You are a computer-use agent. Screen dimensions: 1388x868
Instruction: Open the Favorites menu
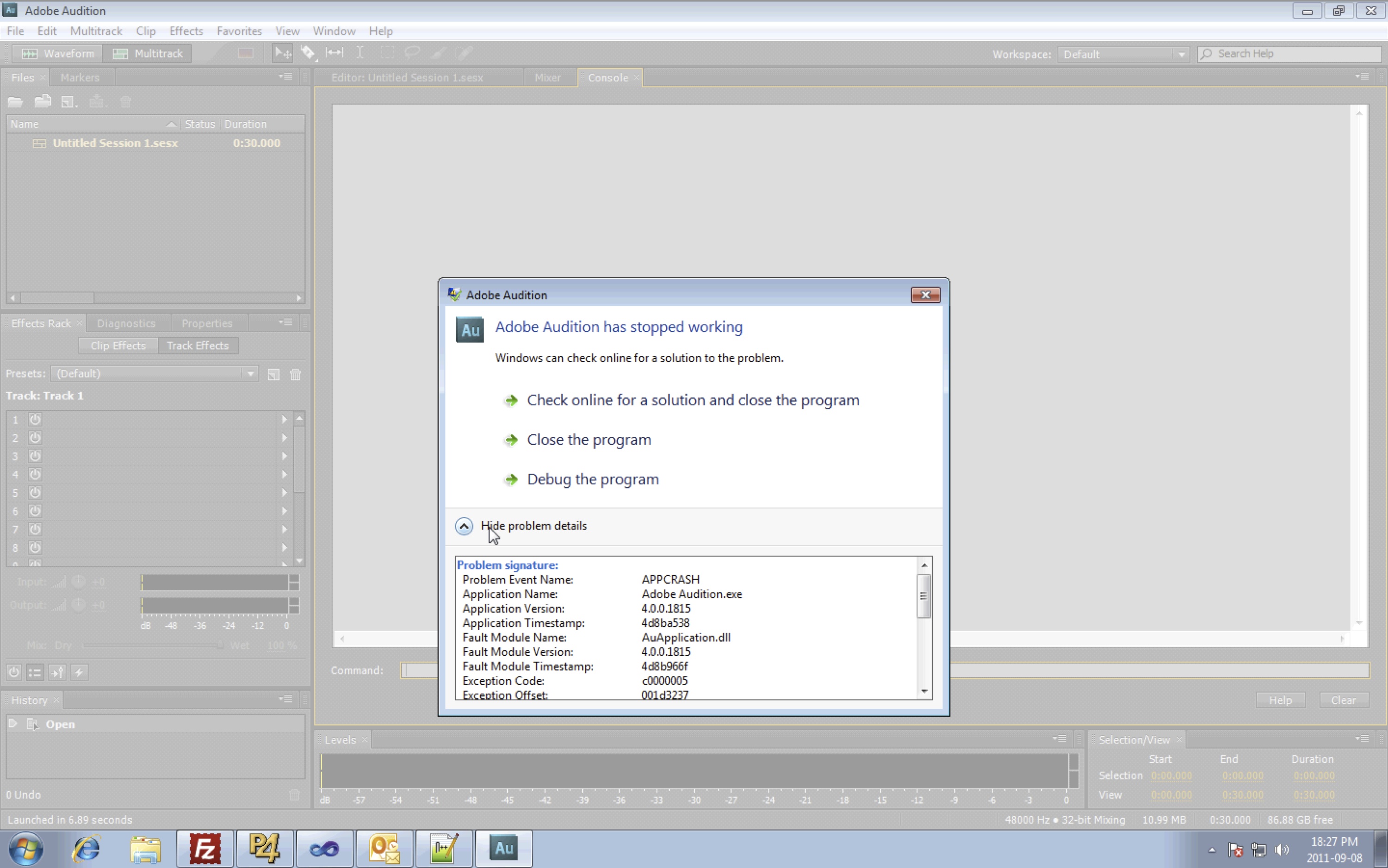click(x=239, y=31)
